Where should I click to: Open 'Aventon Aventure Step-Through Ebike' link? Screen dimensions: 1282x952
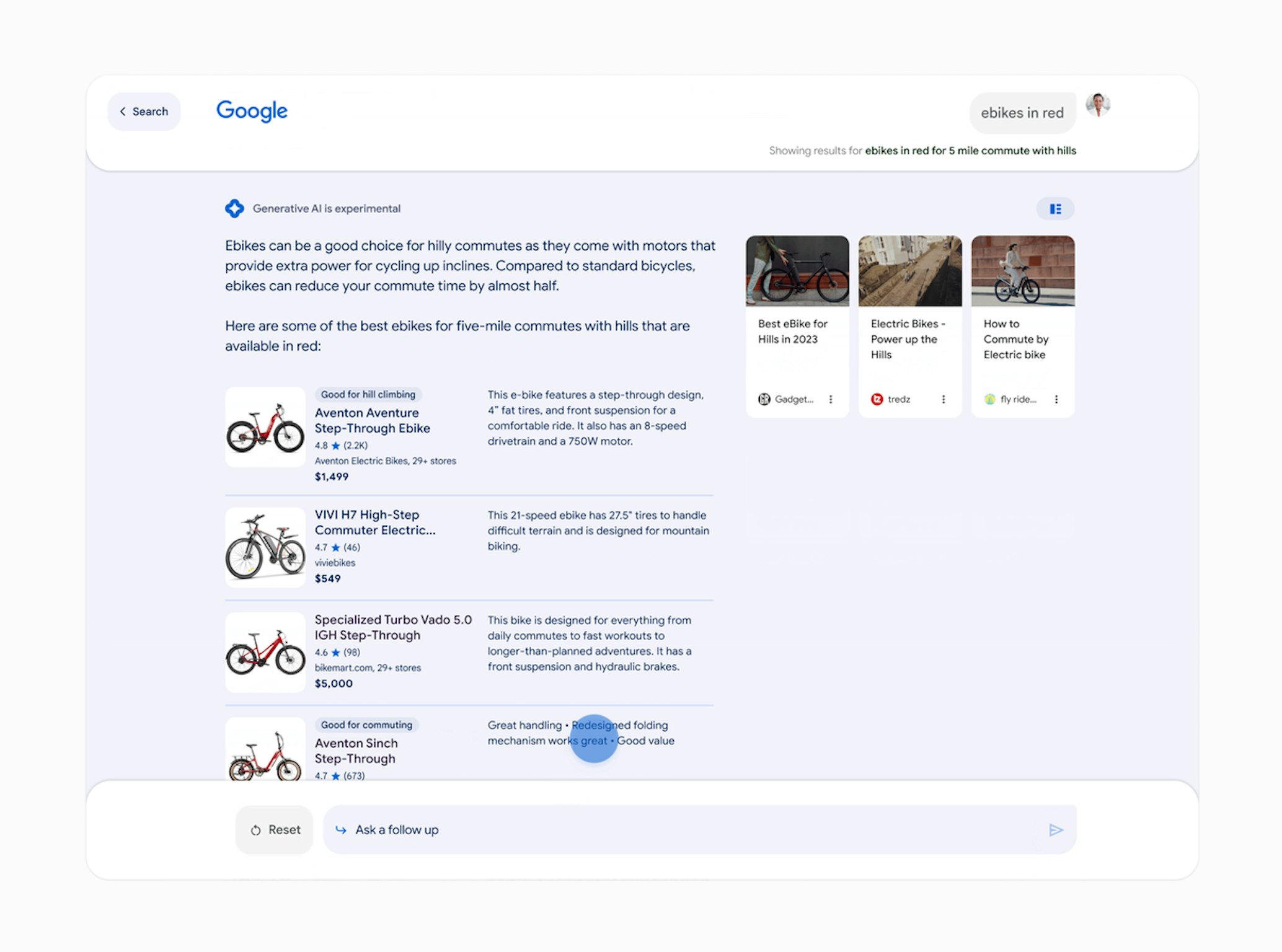click(373, 420)
